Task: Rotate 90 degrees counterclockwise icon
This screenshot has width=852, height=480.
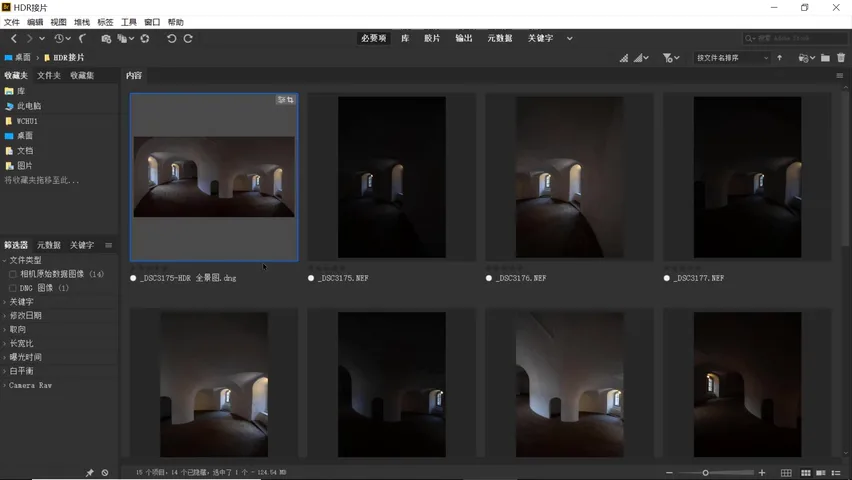Action: click(x=171, y=39)
